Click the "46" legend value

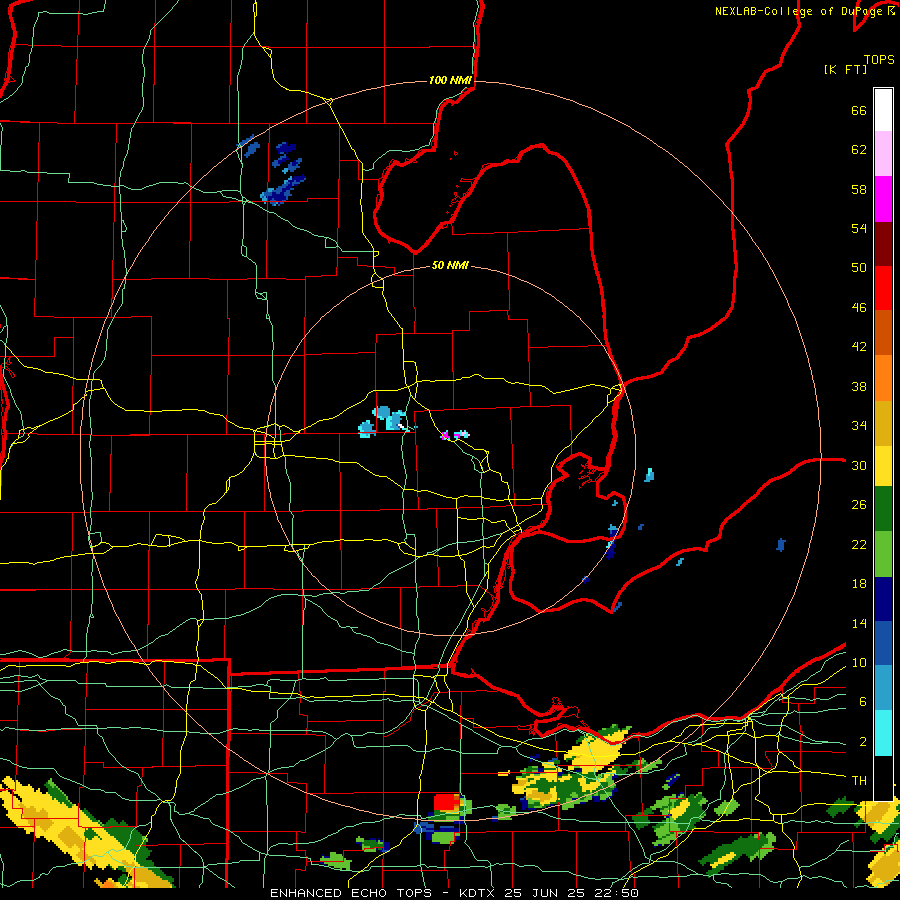coord(859,308)
